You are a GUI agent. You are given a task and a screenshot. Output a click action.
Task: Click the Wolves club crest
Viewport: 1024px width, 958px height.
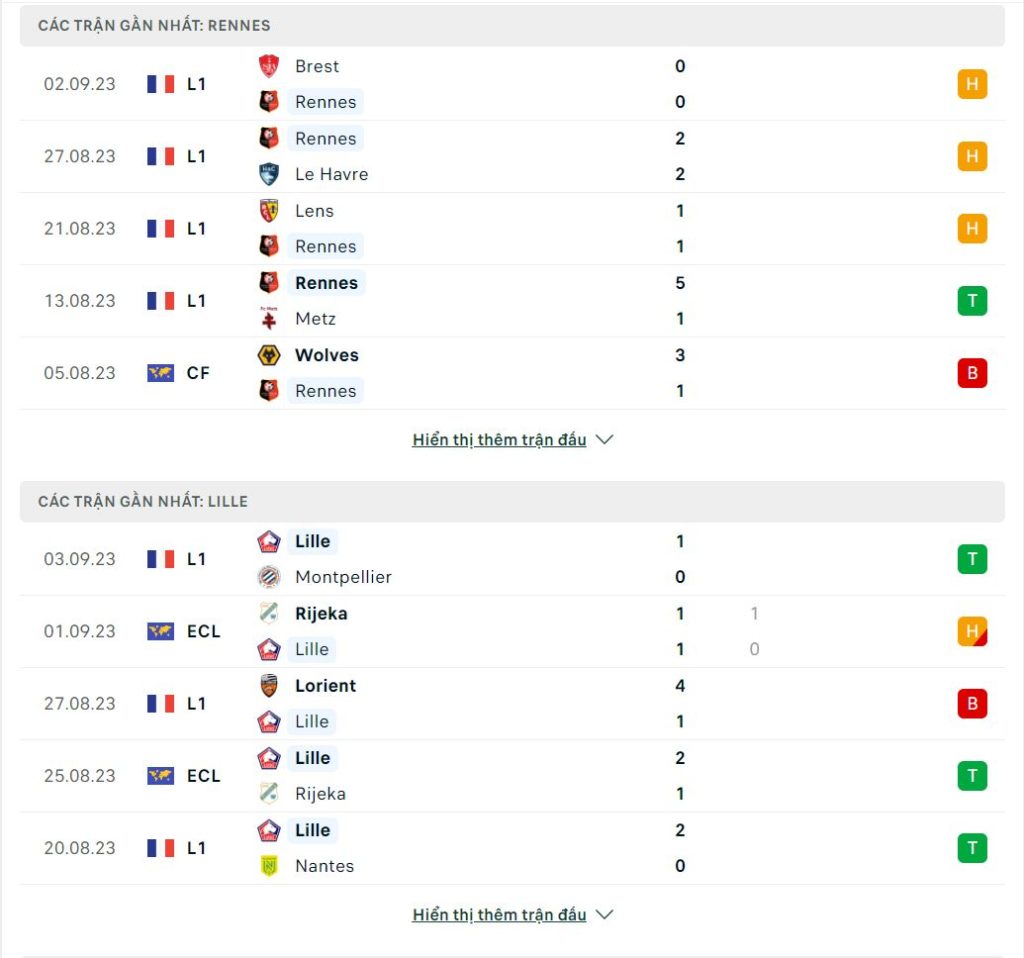point(268,355)
